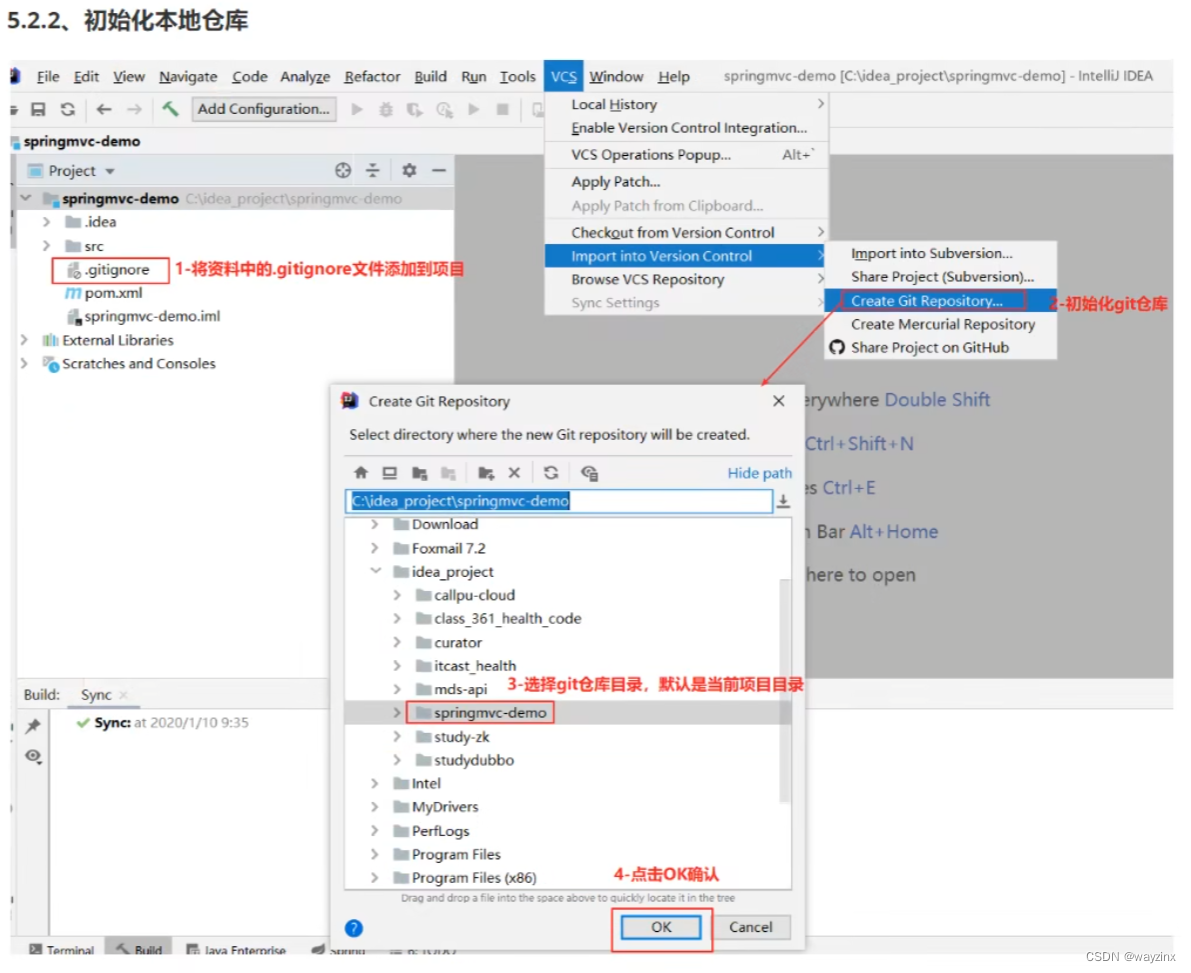
Task: Click the Hide path link
Action: 759,473
